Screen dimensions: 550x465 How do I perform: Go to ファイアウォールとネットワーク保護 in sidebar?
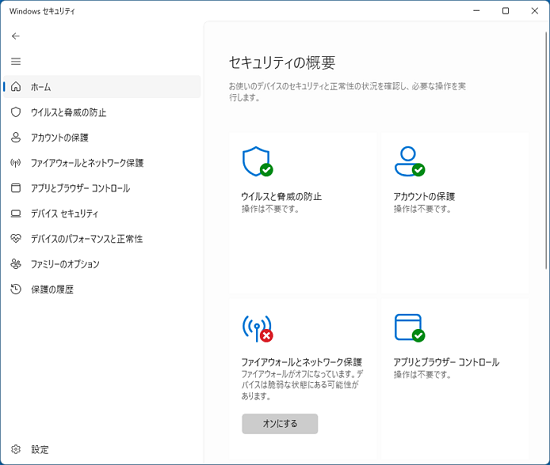coord(102,163)
